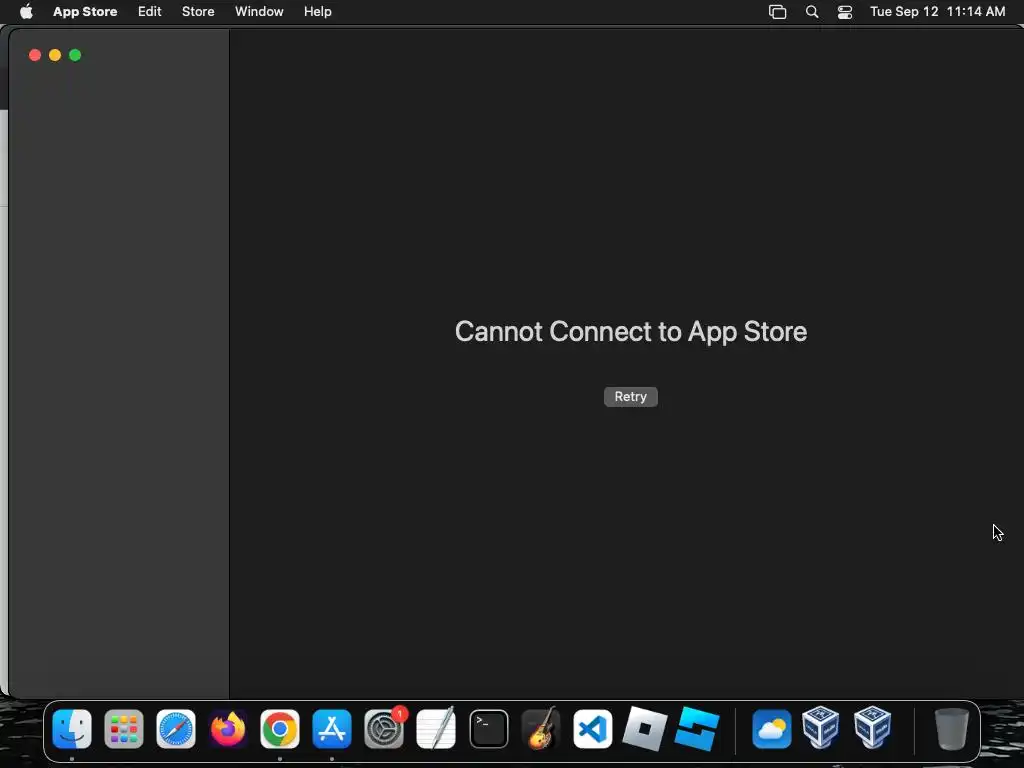1024x768 pixels.
Task: Launch Roblox from the Dock
Action: 645,729
